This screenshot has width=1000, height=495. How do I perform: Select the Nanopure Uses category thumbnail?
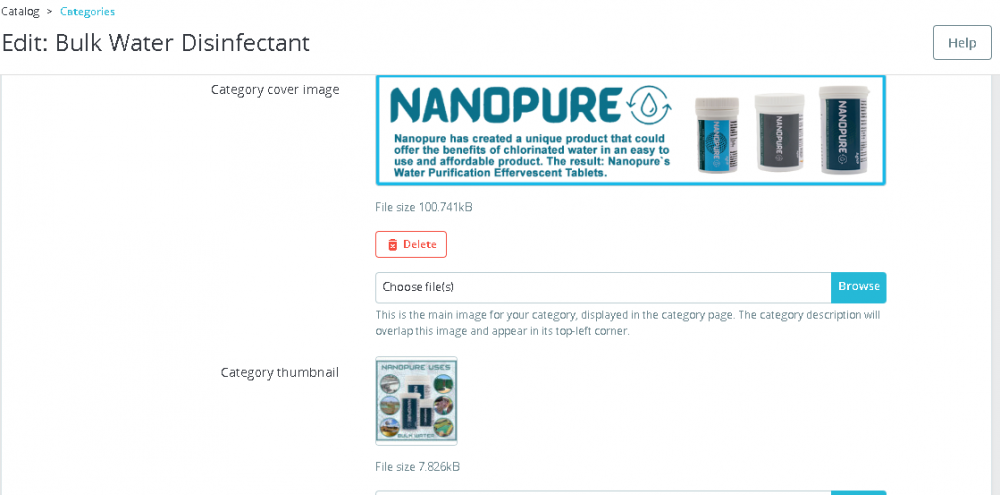point(416,401)
